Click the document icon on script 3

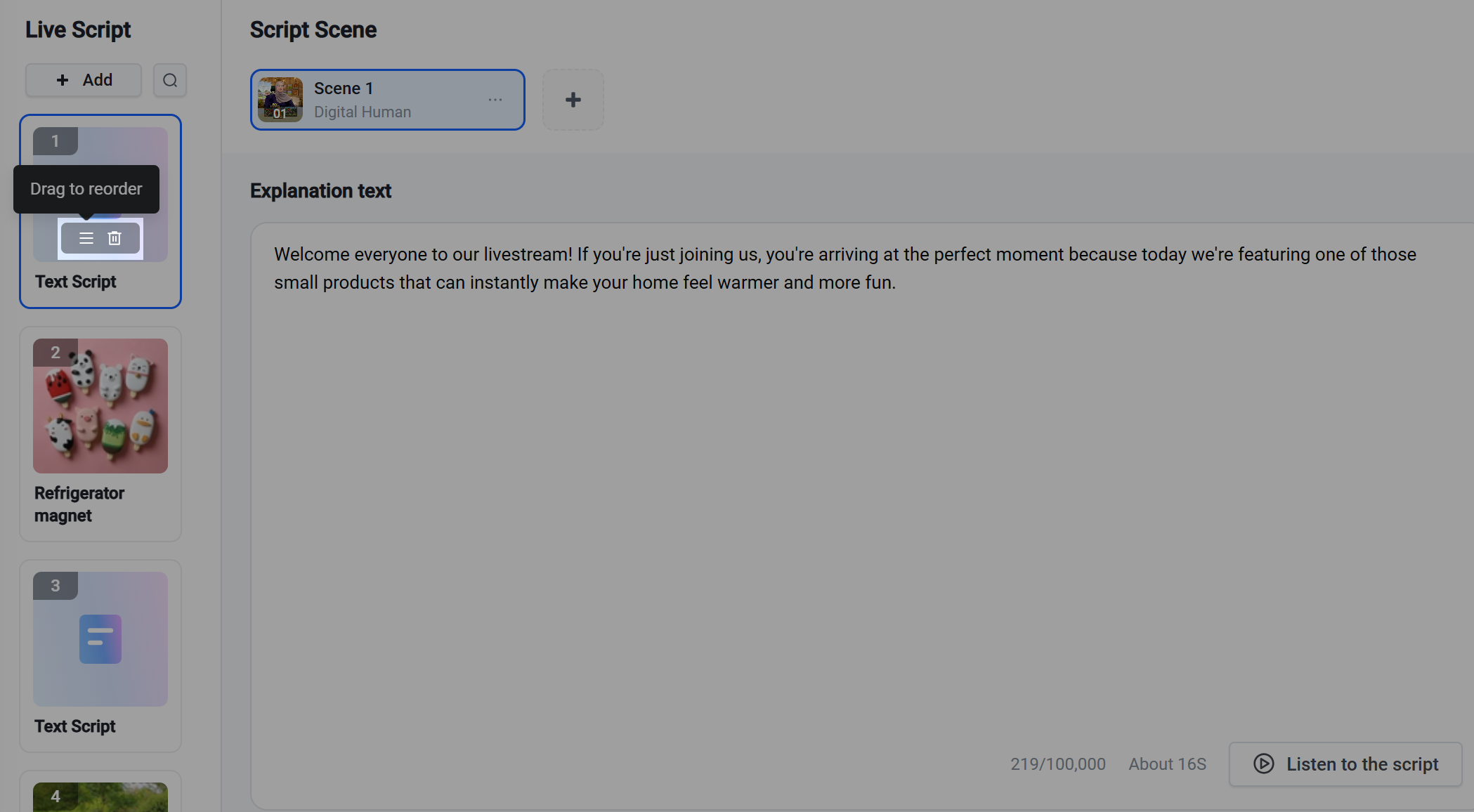pos(100,639)
